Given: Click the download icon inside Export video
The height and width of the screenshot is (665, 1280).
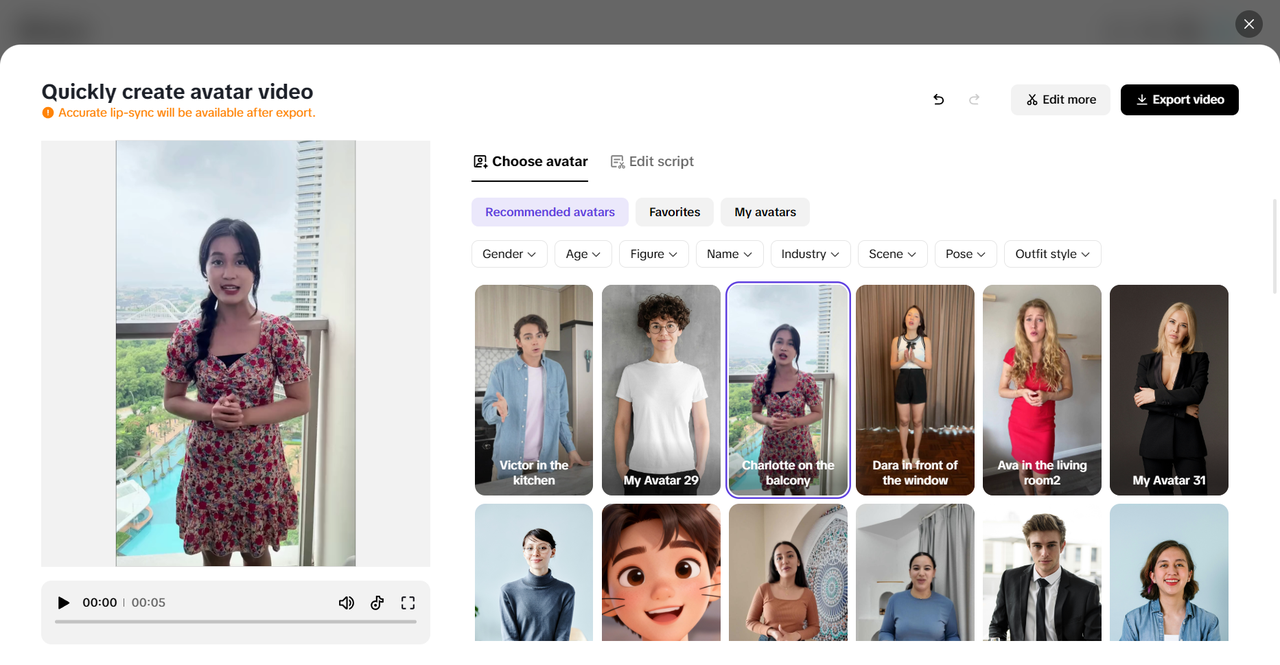Looking at the screenshot, I should tap(1140, 99).
